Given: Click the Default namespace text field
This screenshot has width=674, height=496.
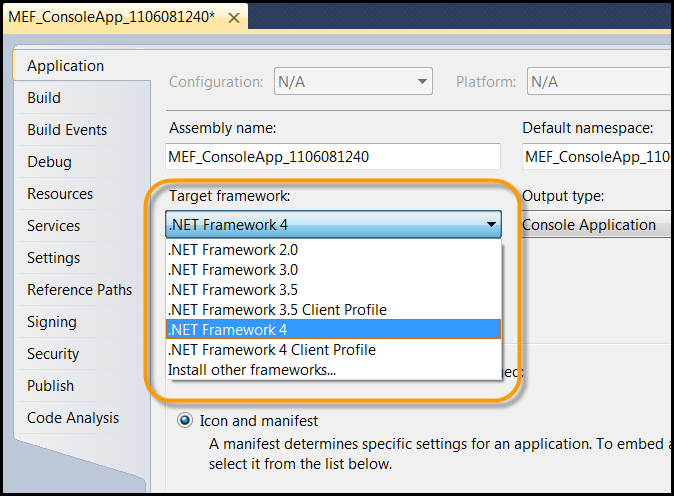Looking at the screenshot, I should 596,157.
